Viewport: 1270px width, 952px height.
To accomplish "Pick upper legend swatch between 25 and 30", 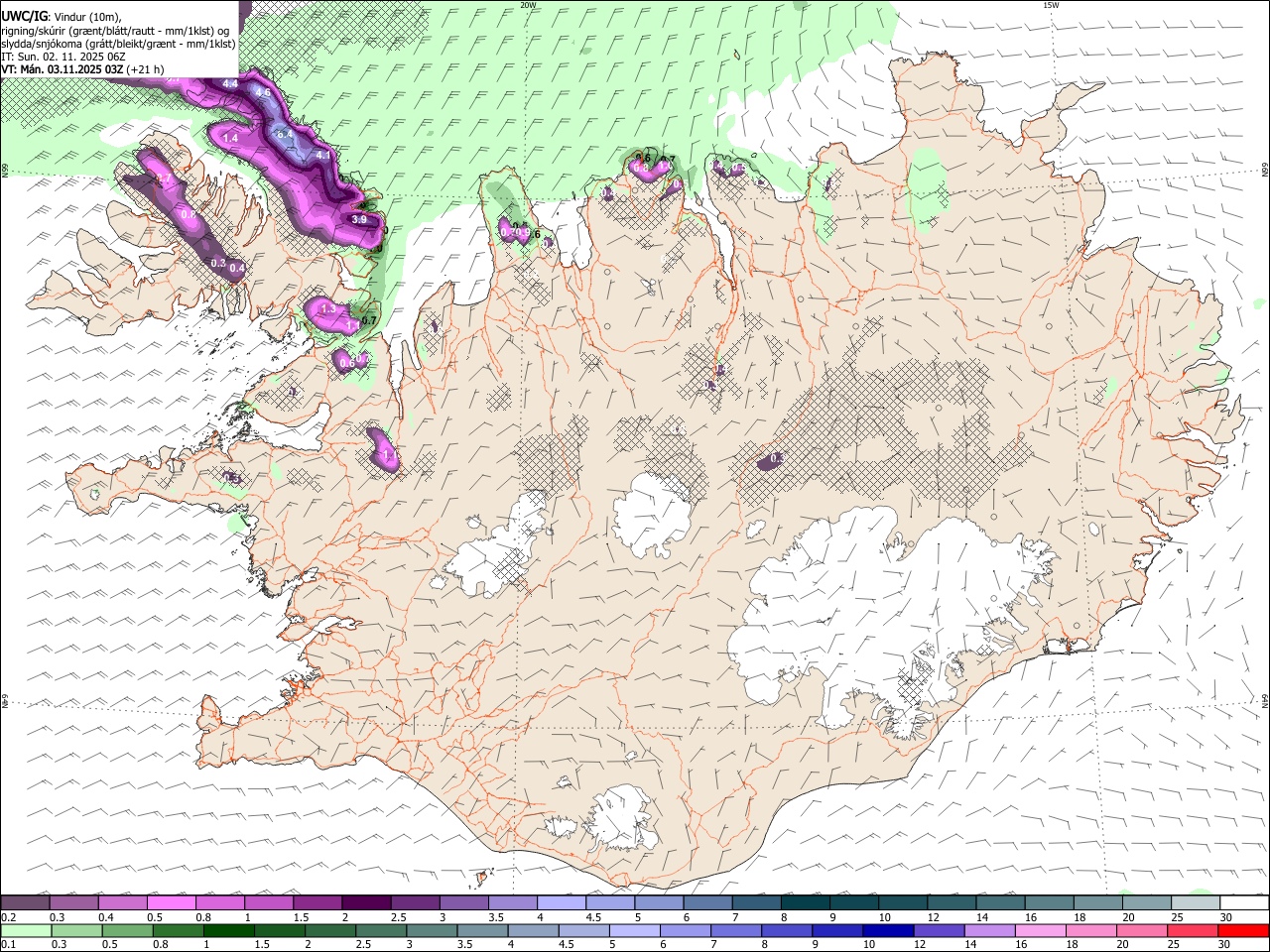I will click(1196, 902).
